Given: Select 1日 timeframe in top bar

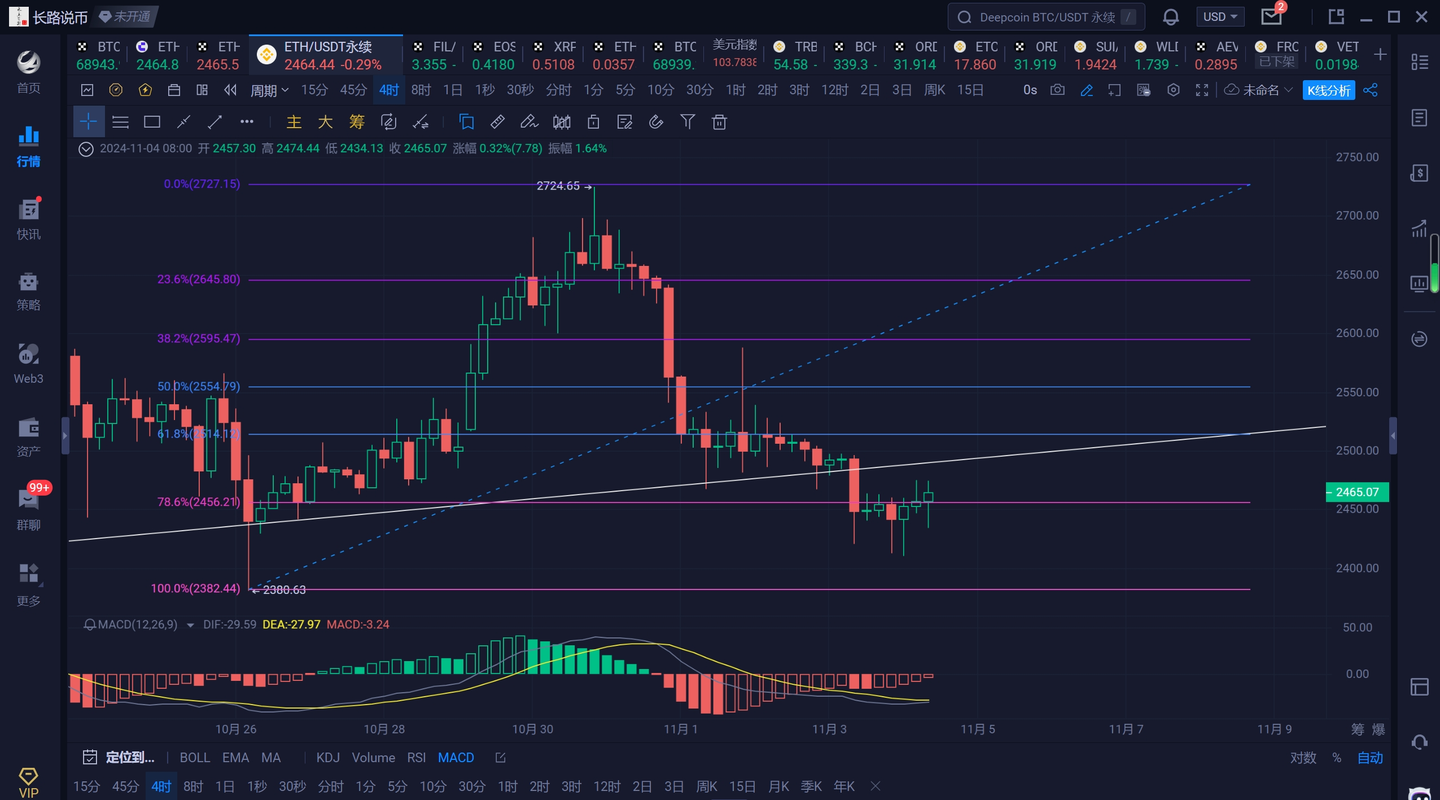Looking at the screenshot, I should pos(453,90).
